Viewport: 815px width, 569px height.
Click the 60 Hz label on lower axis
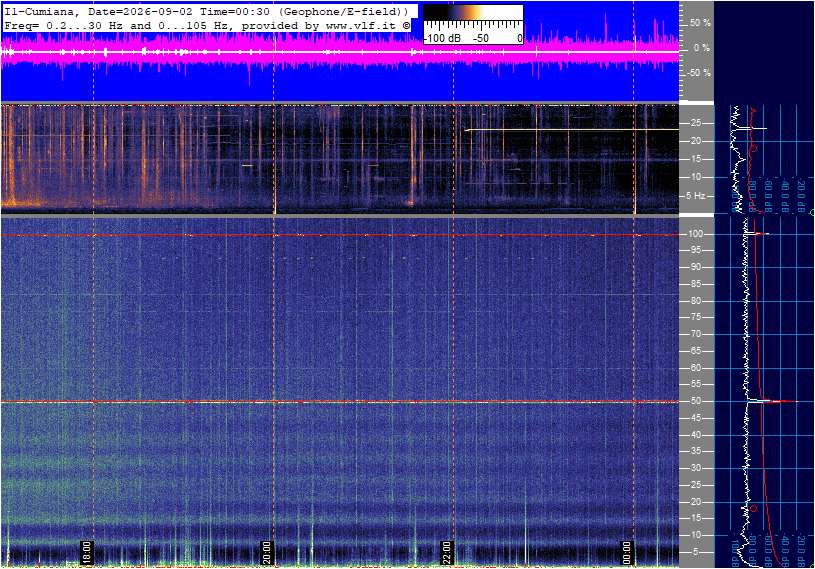[x=695, y=368]
